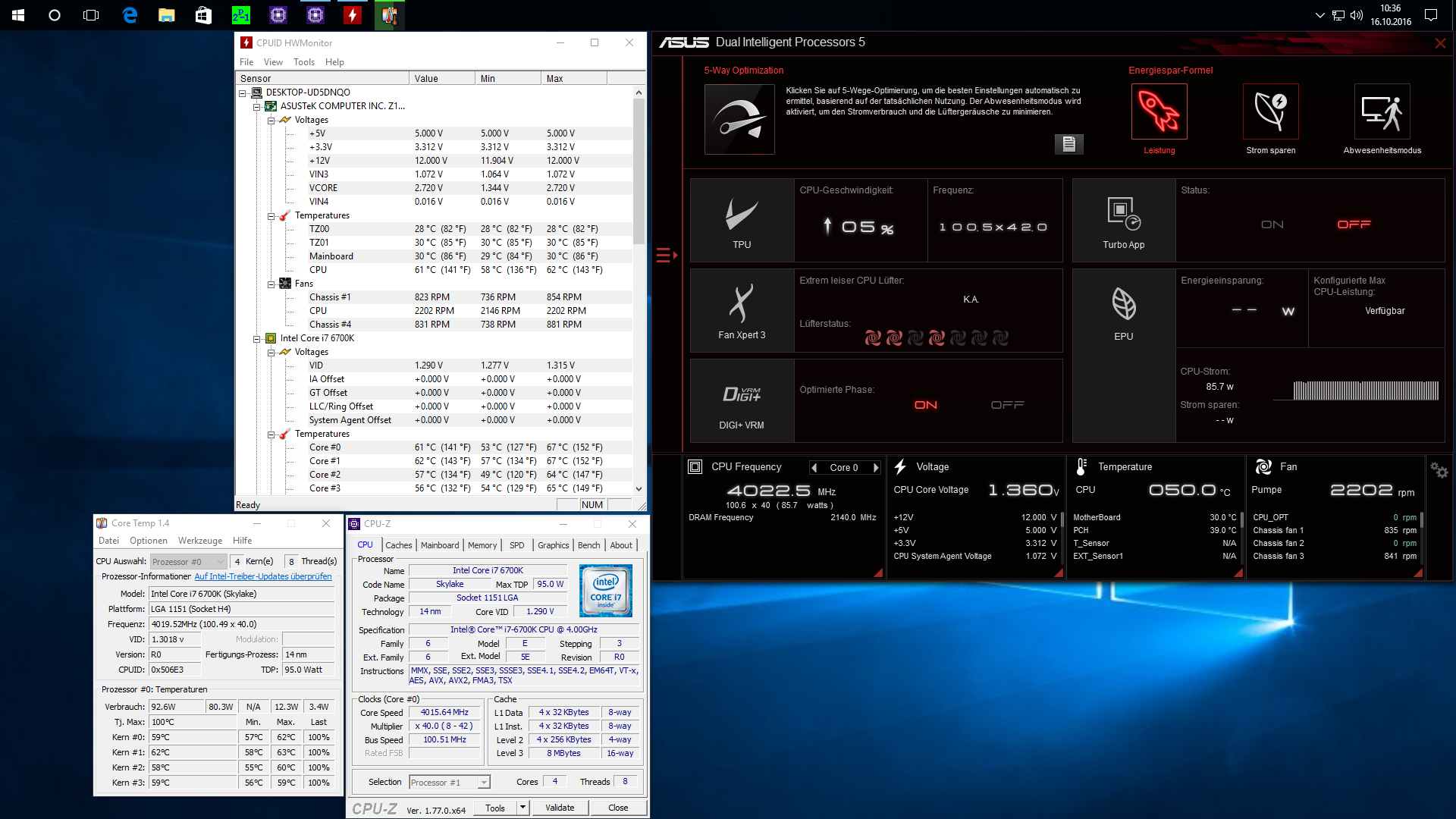Screen dimensions: 1456x819
Task: Switch Optimierte Phase to OFF
Action: (x=1007, y=405)
